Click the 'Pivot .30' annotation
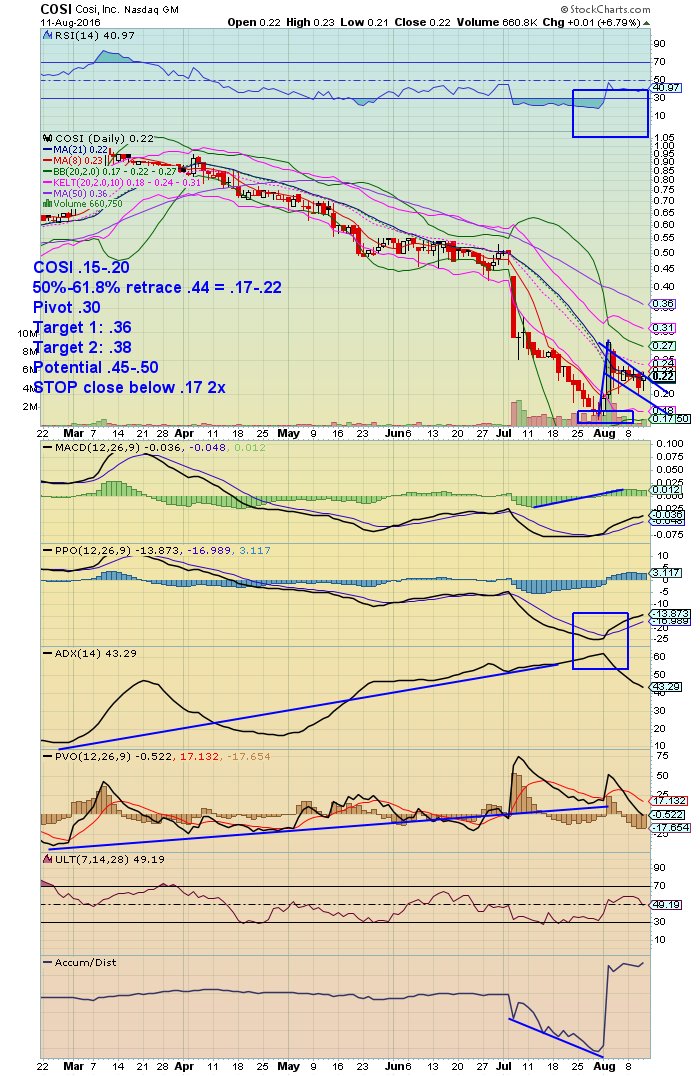The width and height of the screenshot is (700, 1076). tap(67, 307)
